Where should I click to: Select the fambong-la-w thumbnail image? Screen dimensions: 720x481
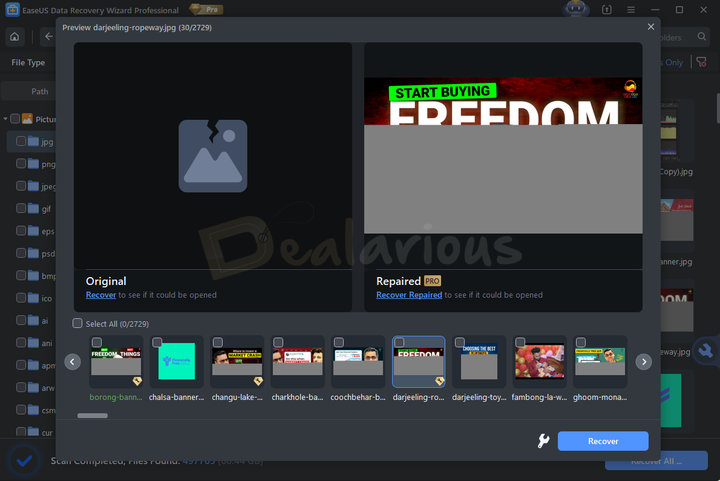[540, 362]
